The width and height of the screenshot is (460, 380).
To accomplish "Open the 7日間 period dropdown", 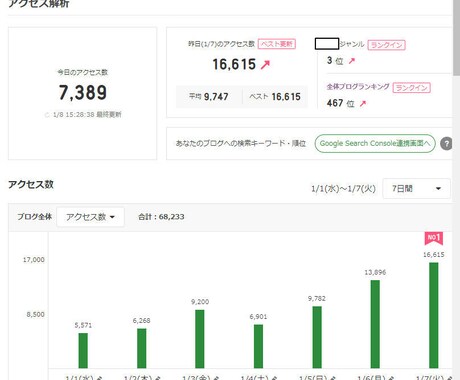I will [x=416, y=189].
